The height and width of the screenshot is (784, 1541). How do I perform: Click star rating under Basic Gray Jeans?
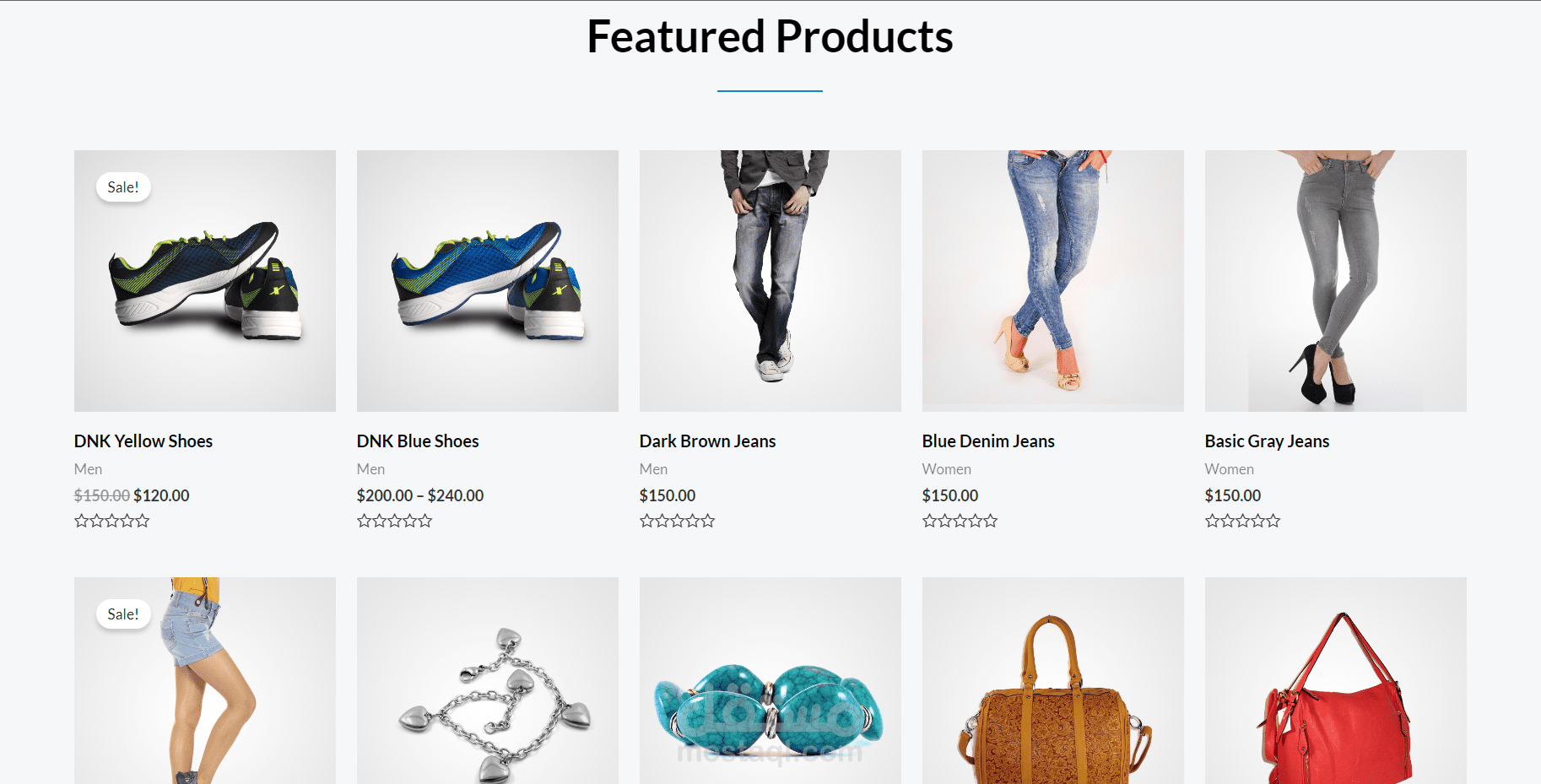(1243, 521)
